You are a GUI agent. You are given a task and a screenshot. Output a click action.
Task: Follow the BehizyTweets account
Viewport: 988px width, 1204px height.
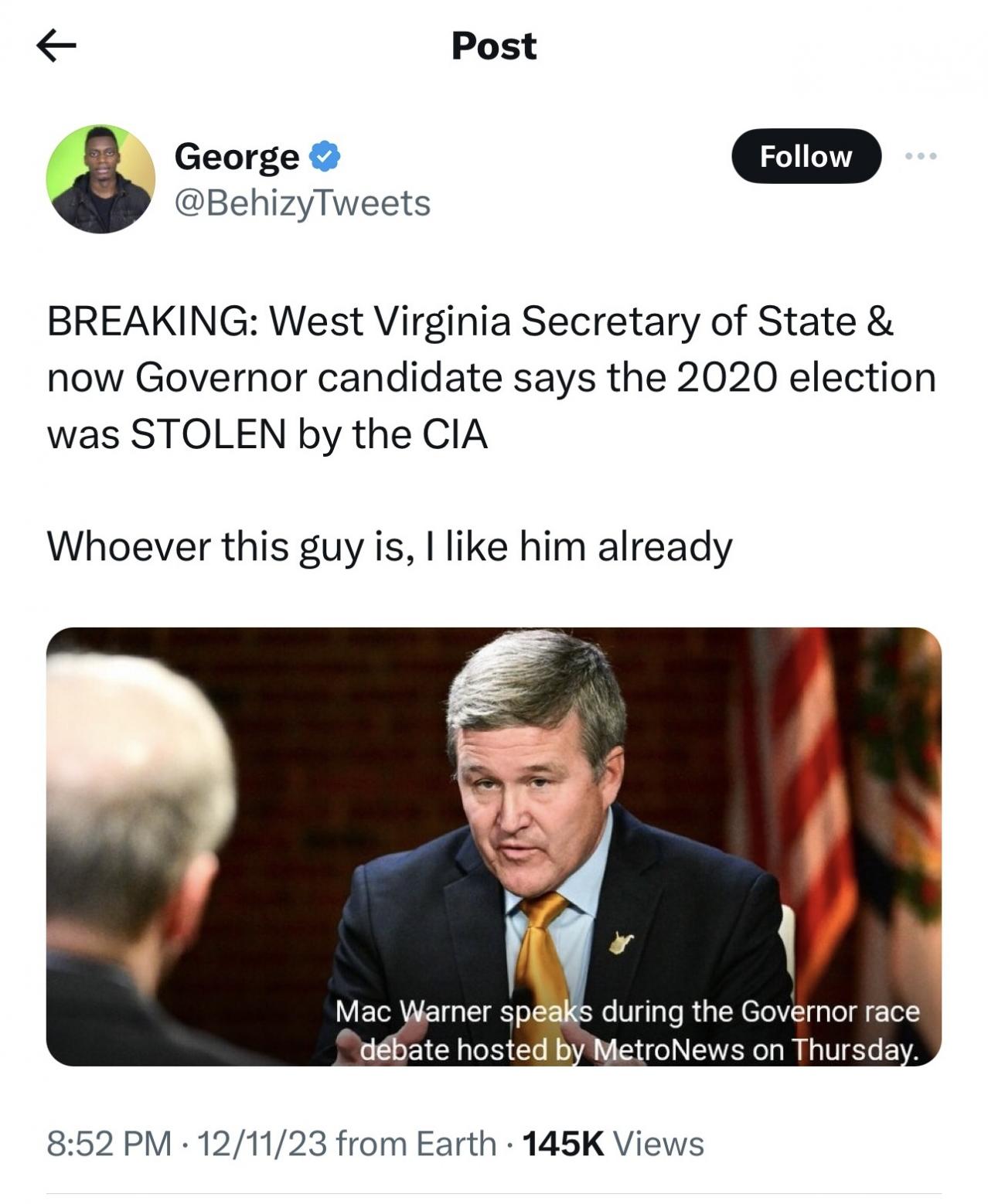click(x=805, y=156)
